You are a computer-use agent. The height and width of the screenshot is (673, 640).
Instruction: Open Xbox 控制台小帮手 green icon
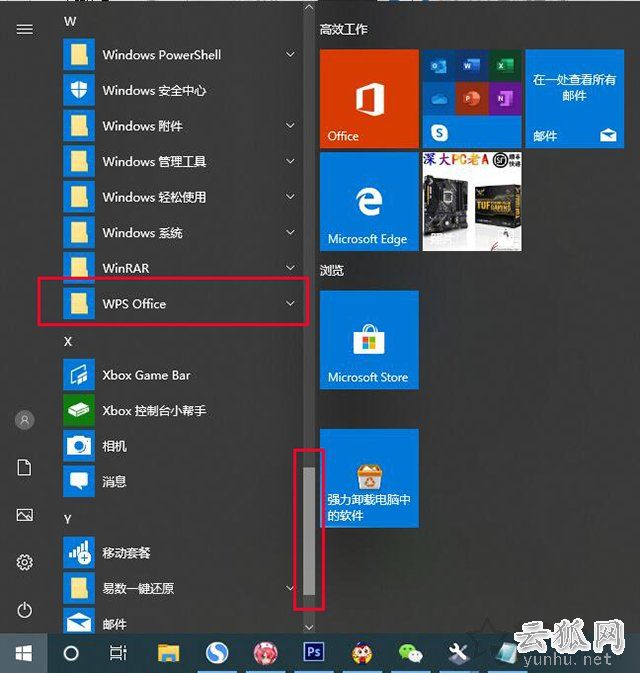coord(79,410)
